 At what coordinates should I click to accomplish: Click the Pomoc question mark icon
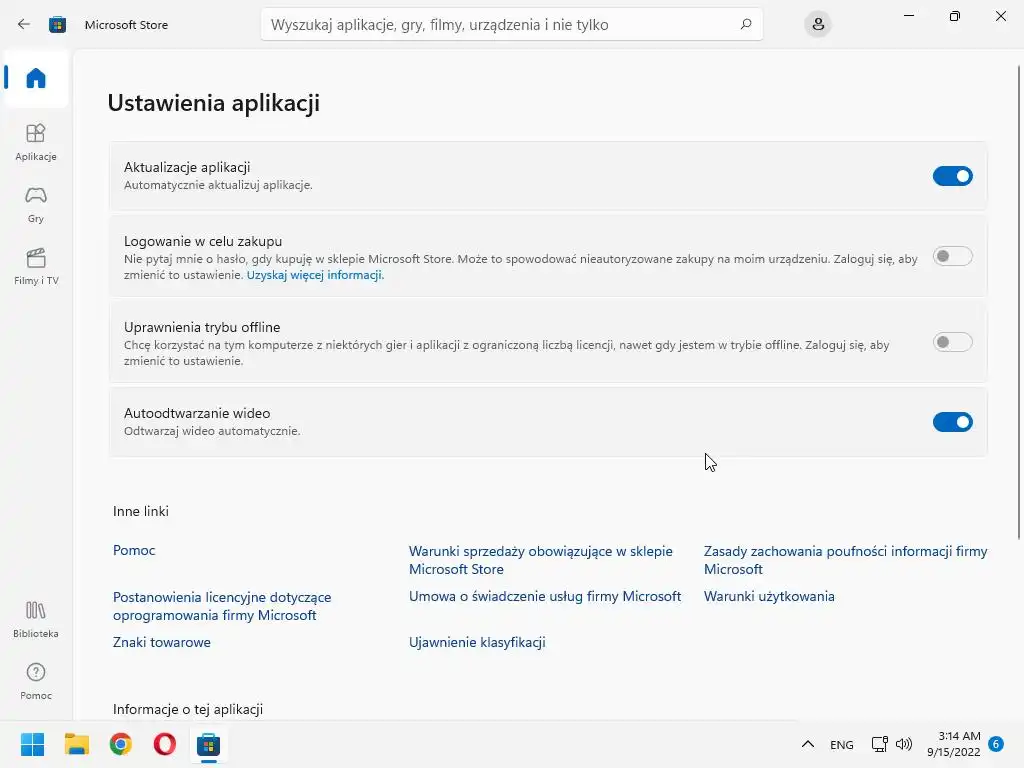point(36,673)
